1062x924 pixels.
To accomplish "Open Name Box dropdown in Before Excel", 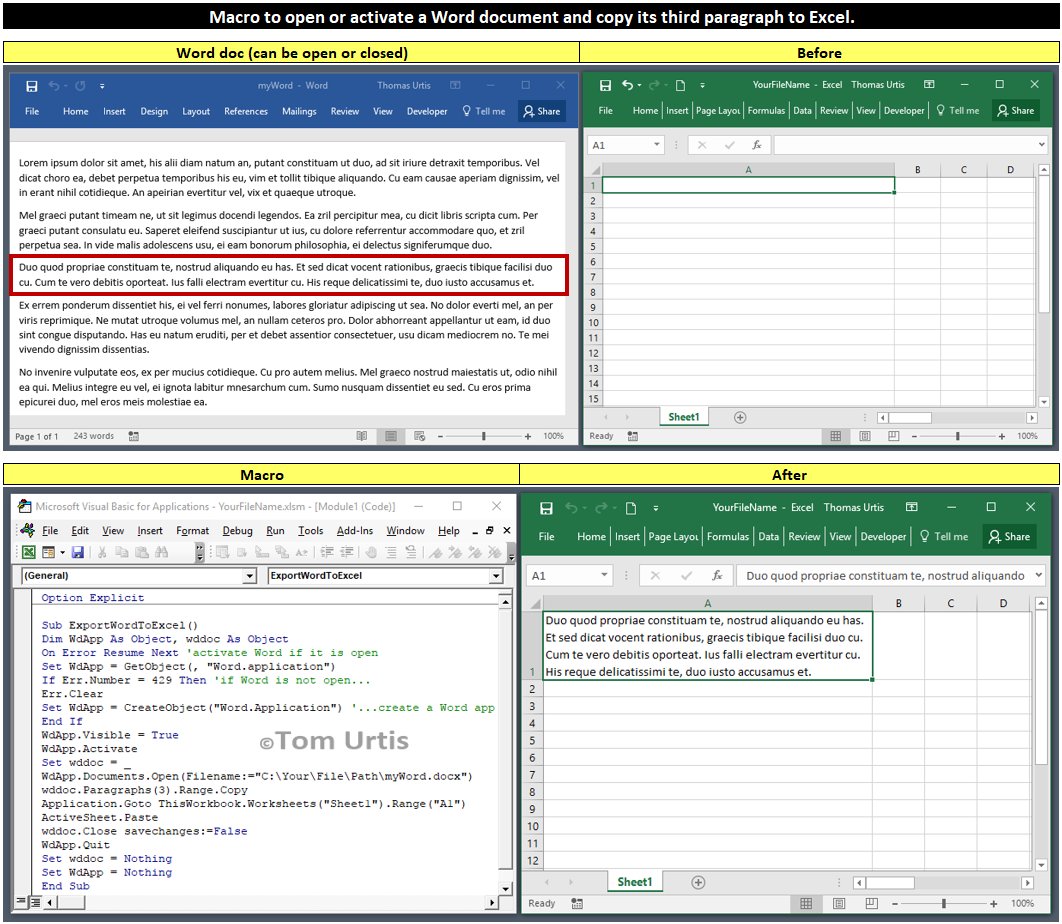I will (x=656, y=145).
